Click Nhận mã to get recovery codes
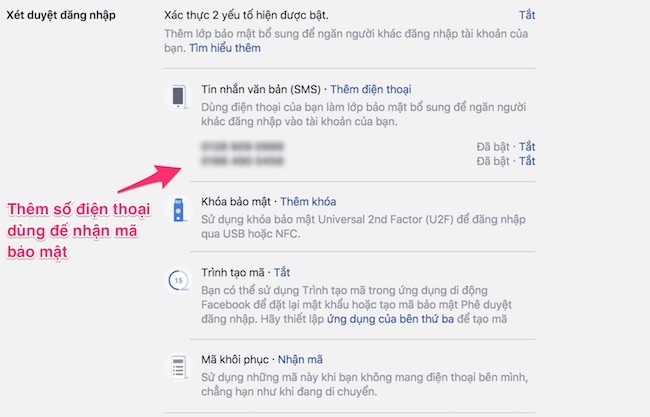650x417 pixels. pos(300,359)
